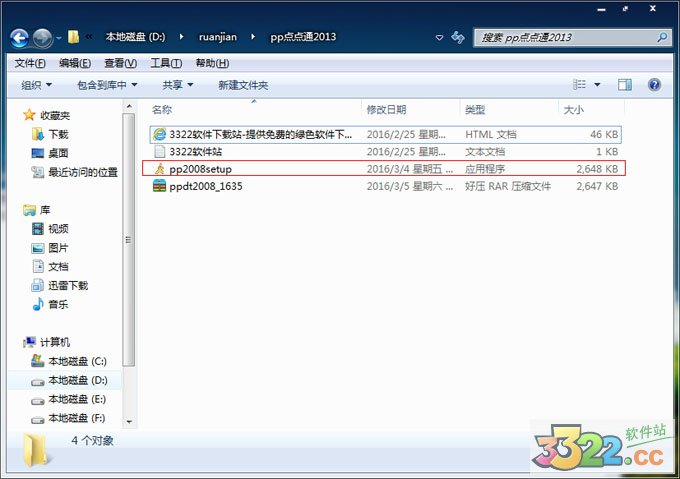Open the 文件(F) menu
This screenshot has width=680, height=479.
click(30, 63)
